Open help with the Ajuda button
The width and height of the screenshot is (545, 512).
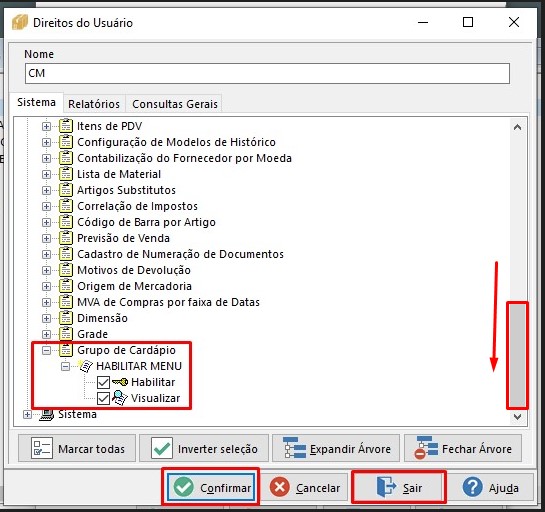490,487
